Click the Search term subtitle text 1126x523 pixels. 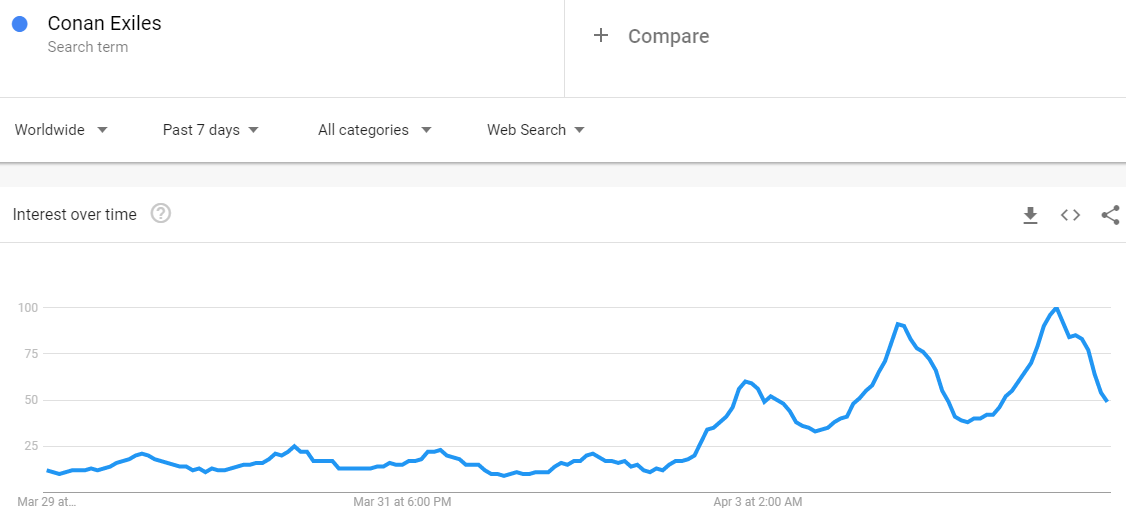pyautogui.click(x=88, y=47)
